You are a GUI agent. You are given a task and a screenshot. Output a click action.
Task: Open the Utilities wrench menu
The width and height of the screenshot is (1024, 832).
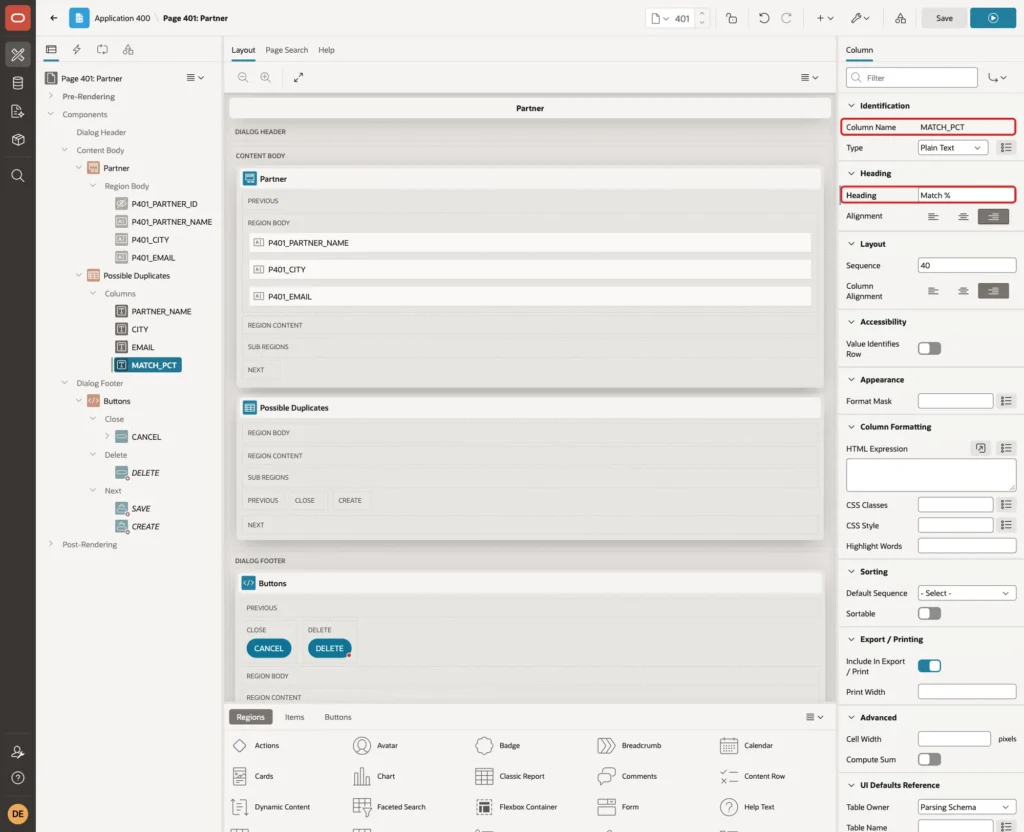pyautogui.click(x=859, y=18)
